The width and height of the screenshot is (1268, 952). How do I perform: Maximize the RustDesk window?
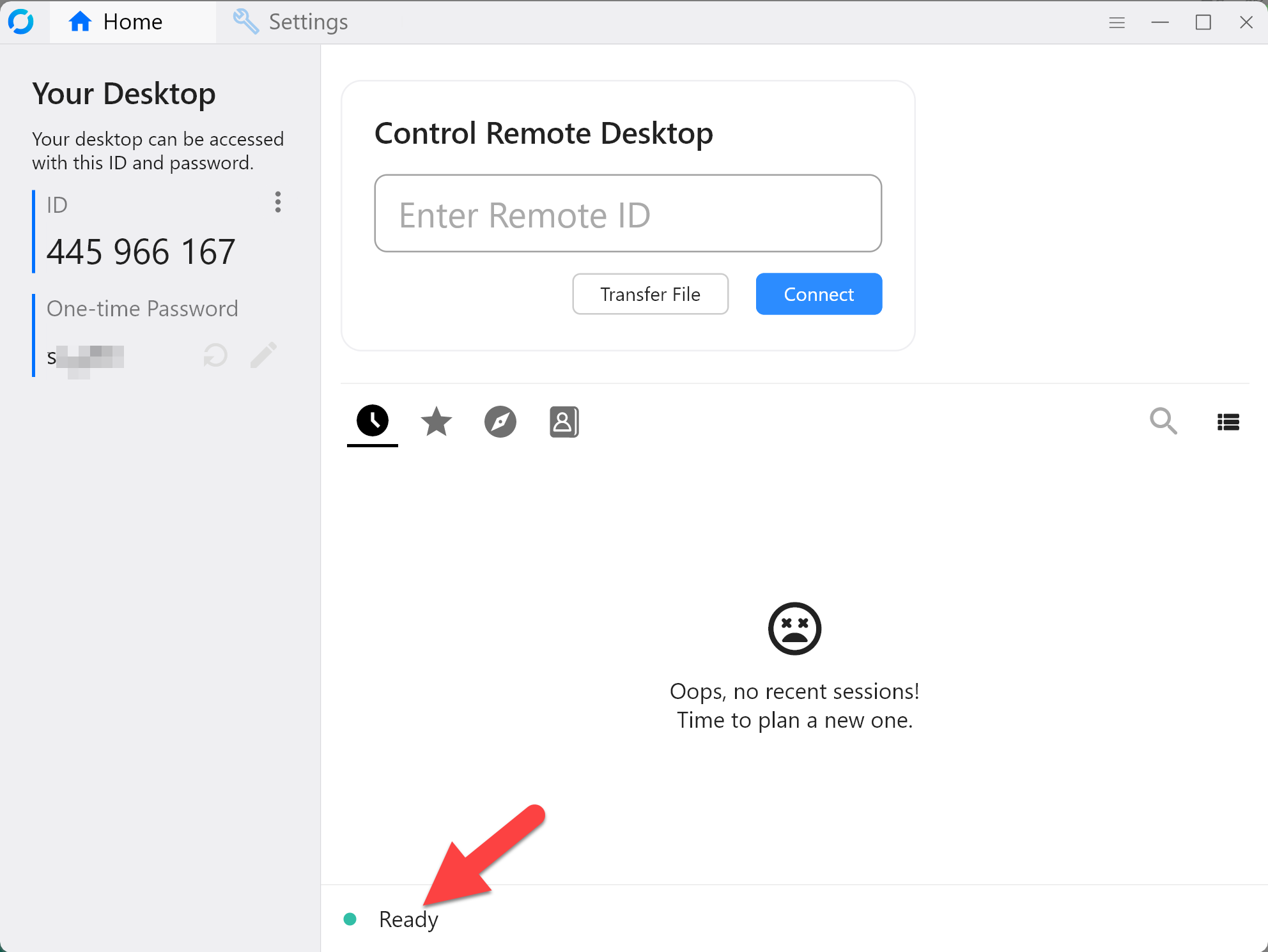1203,22
